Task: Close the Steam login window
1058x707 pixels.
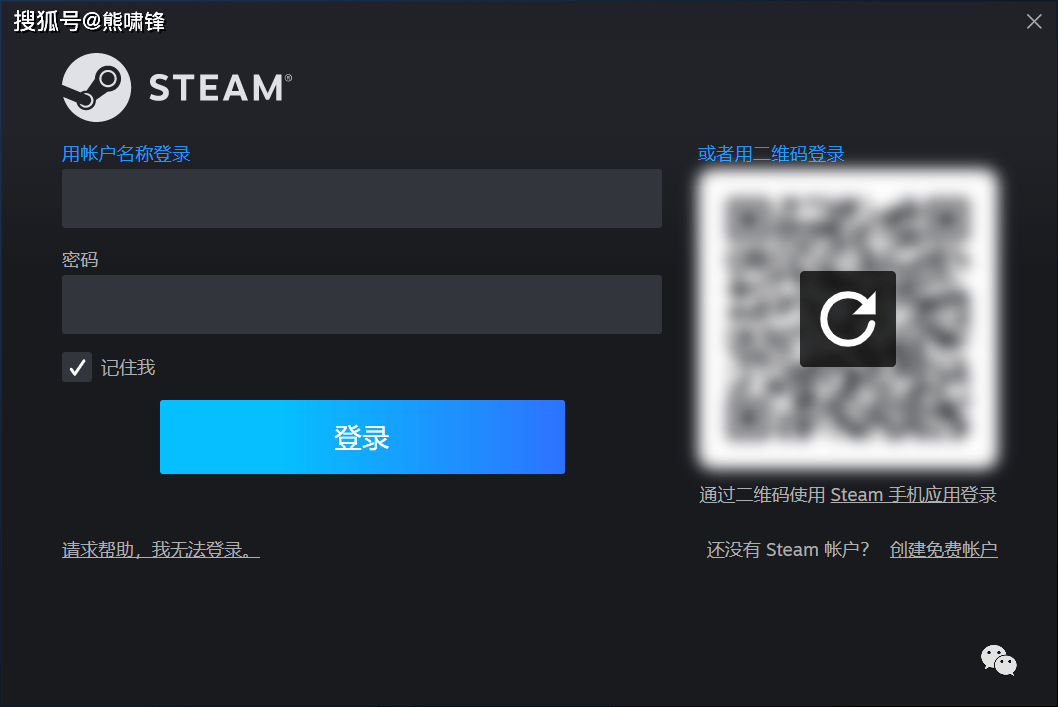Action: click(1034, 22)
